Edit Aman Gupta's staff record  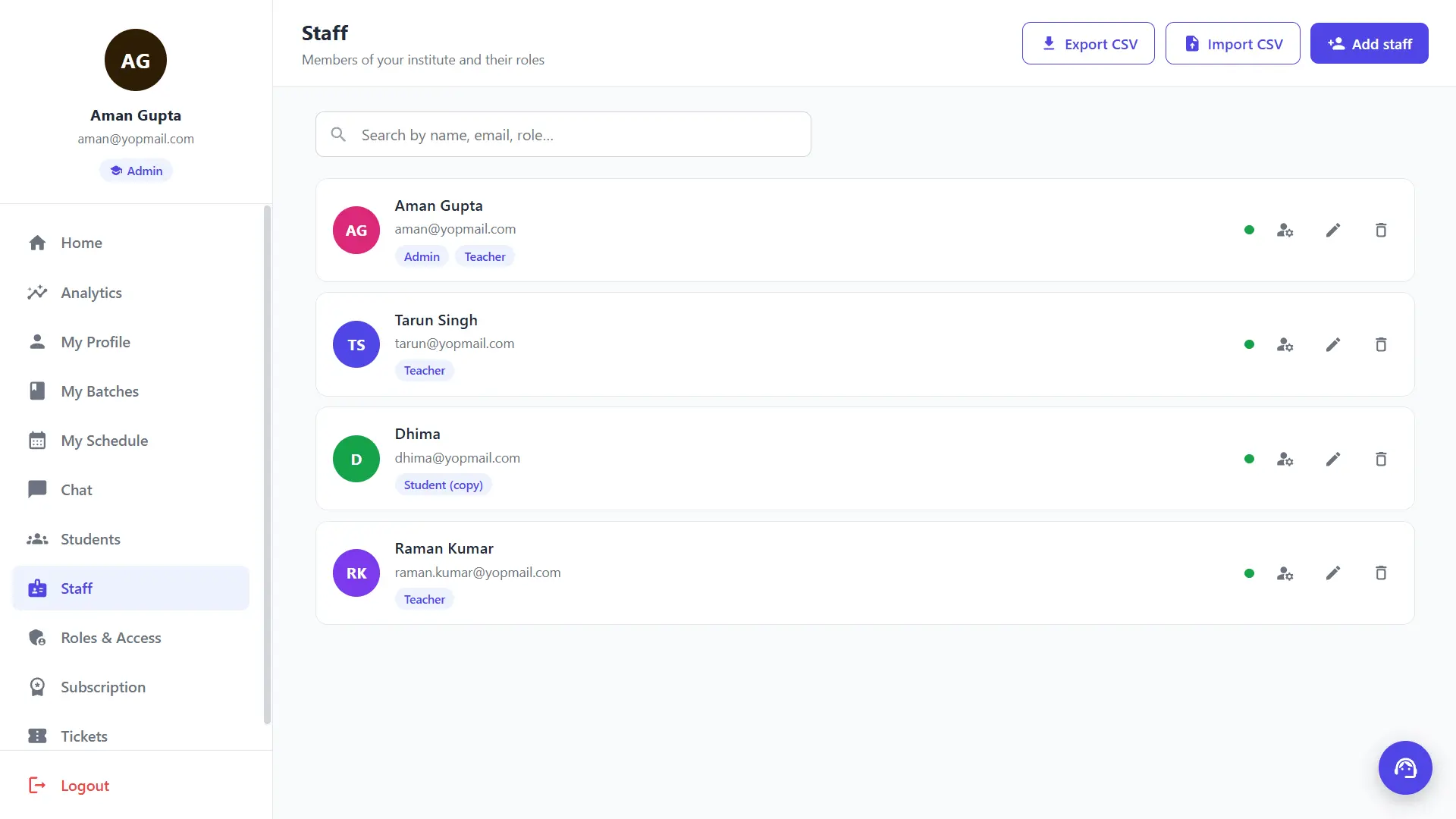pos(1333,231)
